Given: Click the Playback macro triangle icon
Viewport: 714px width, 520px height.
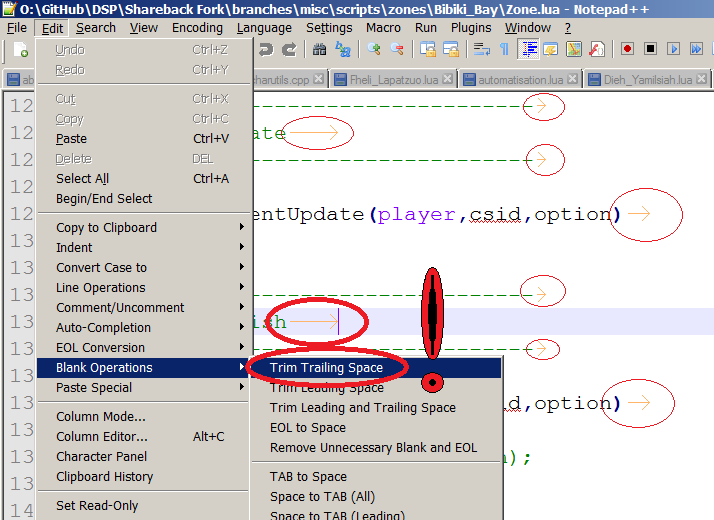Looking at the screenshot, I should point(674,49).
